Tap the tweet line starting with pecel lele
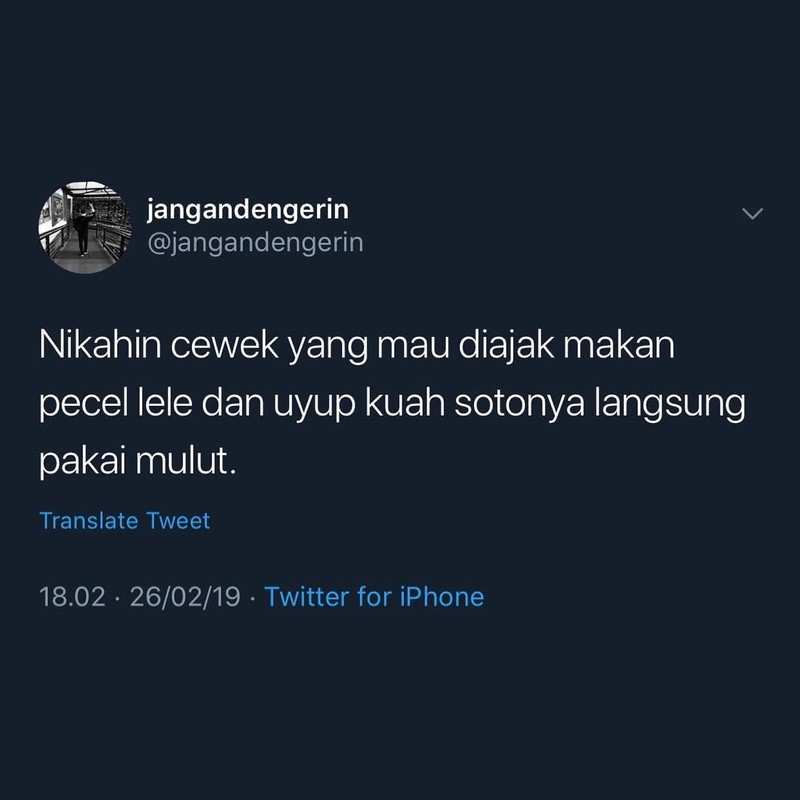800x800 pixels. pyautogui.click(x=392, y=405)
